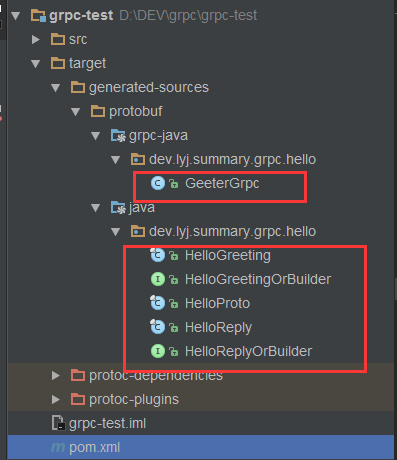The width and height of the screenshot is (397, 460).
Task: Click the target folder icon
Action: point(58,63)
